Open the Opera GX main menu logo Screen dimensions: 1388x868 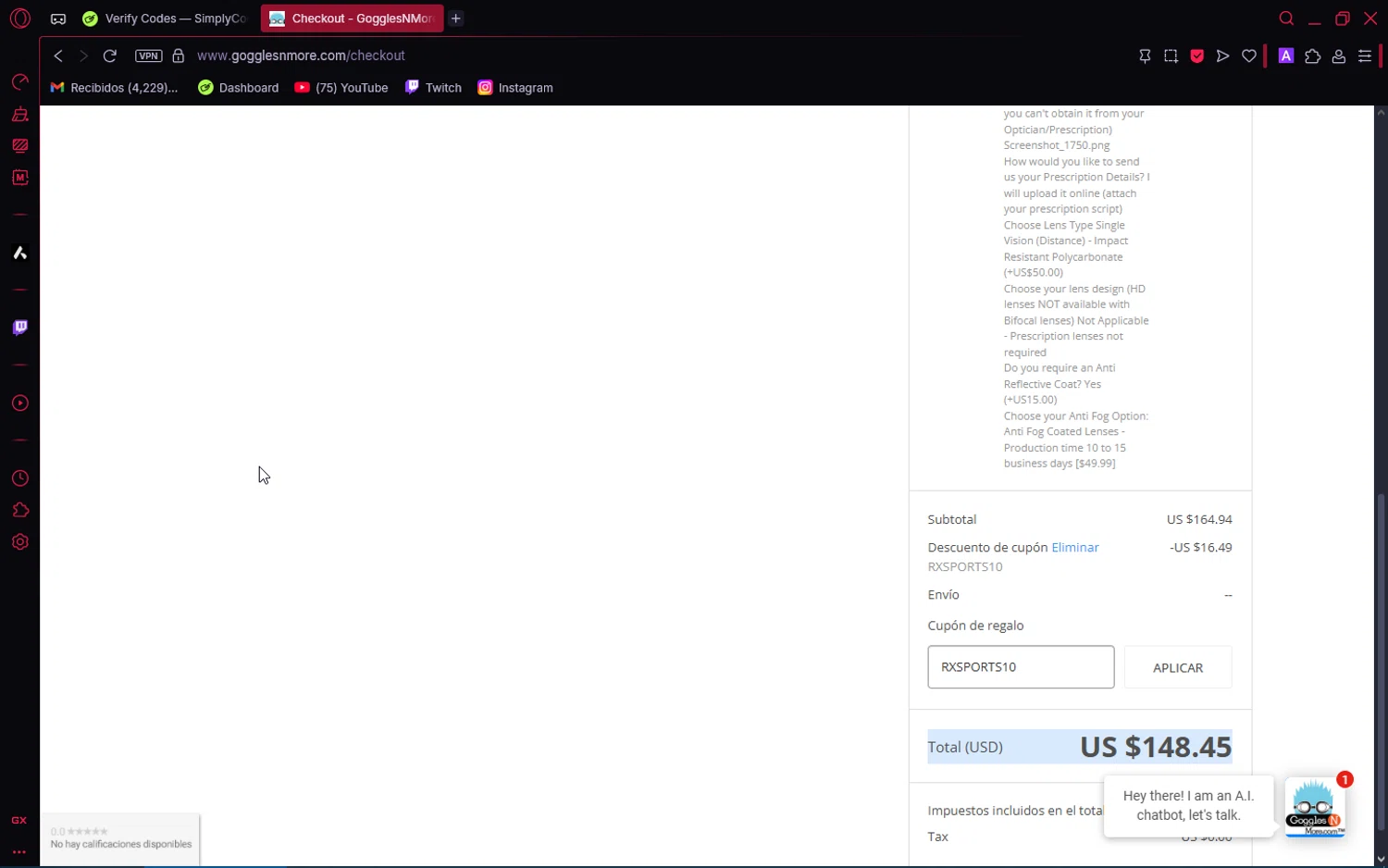20,19
